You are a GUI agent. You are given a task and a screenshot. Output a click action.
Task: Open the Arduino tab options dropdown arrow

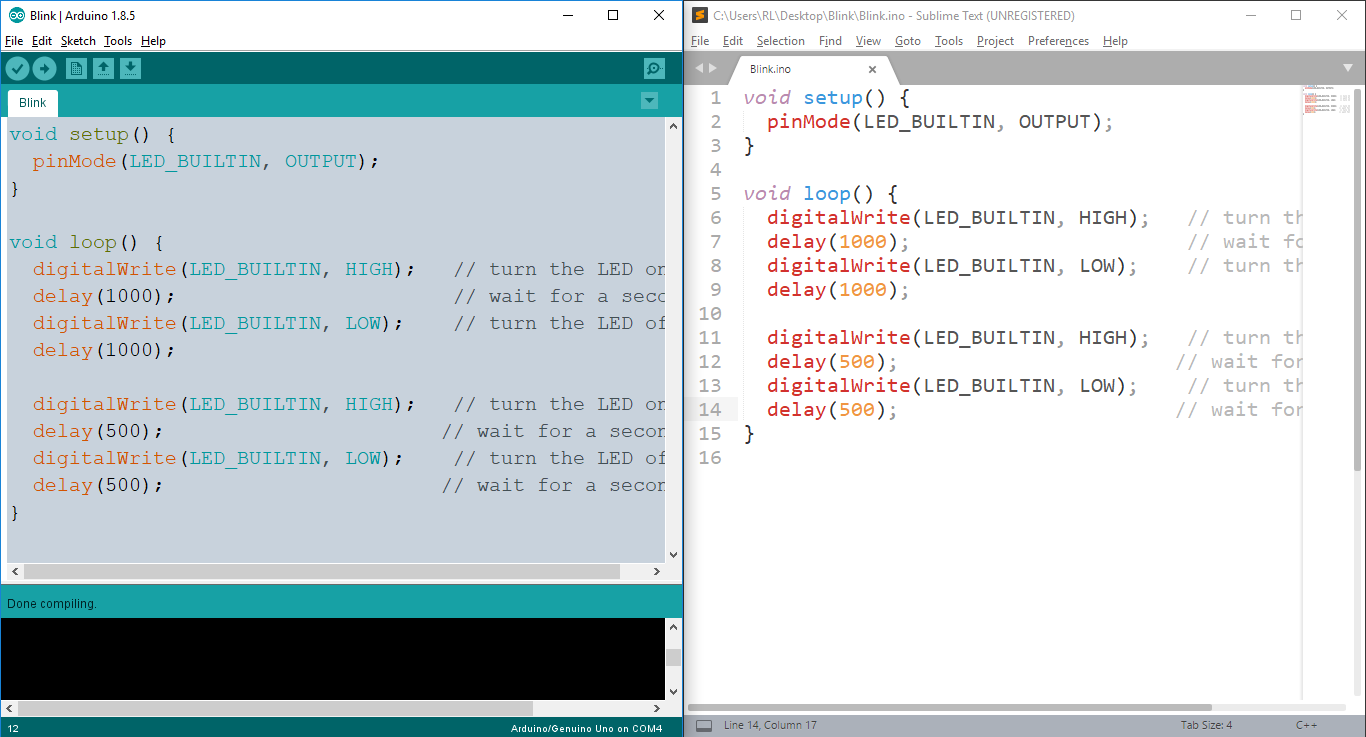(x=650, y=100)
